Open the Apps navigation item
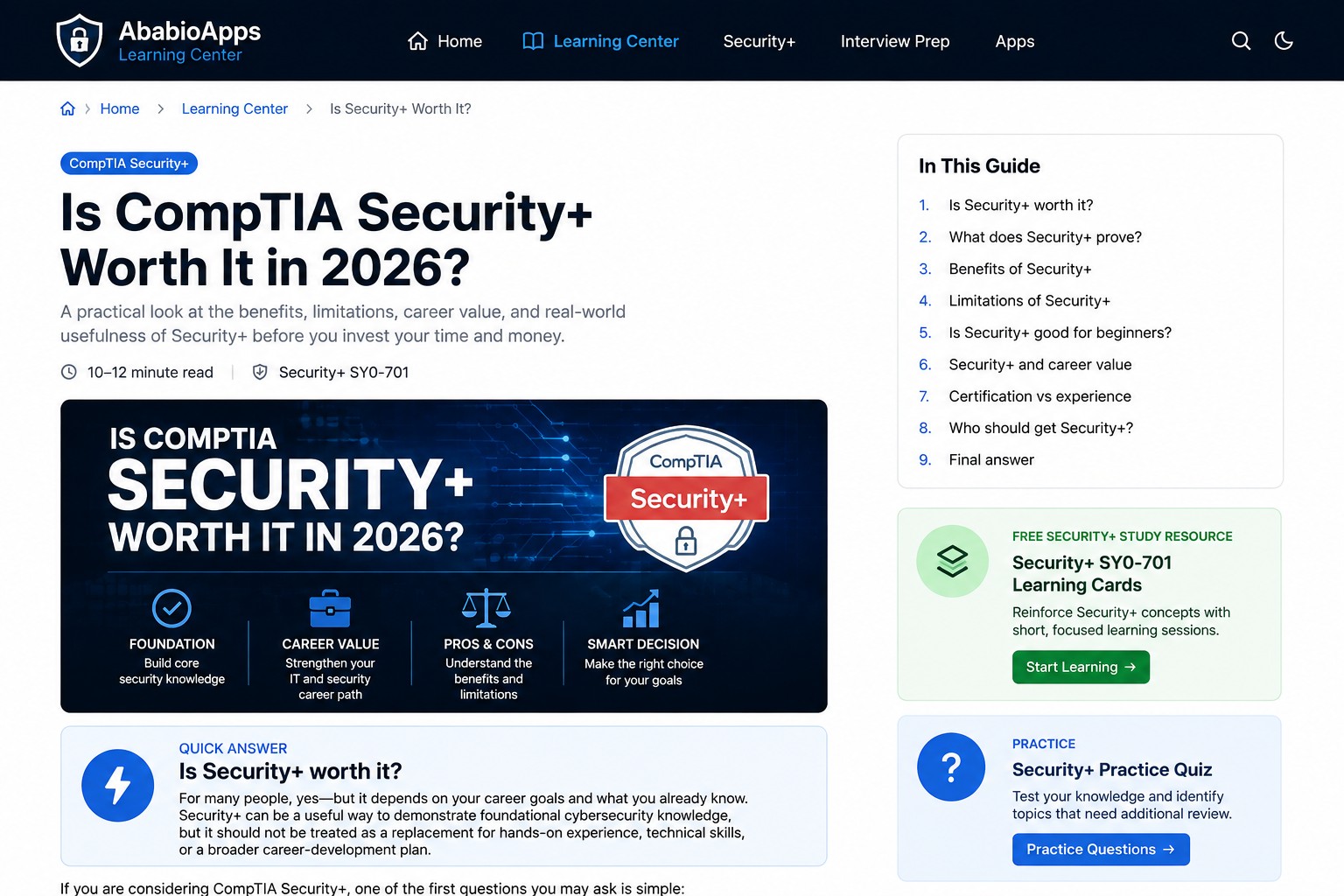 [1015, 41]
